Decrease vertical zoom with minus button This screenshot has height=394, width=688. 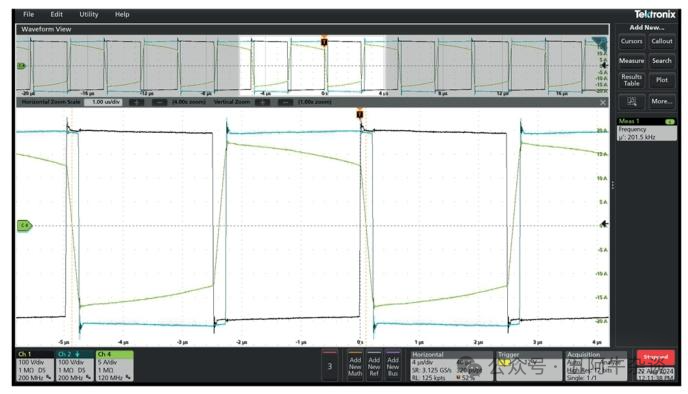click(x=285, y=102)
